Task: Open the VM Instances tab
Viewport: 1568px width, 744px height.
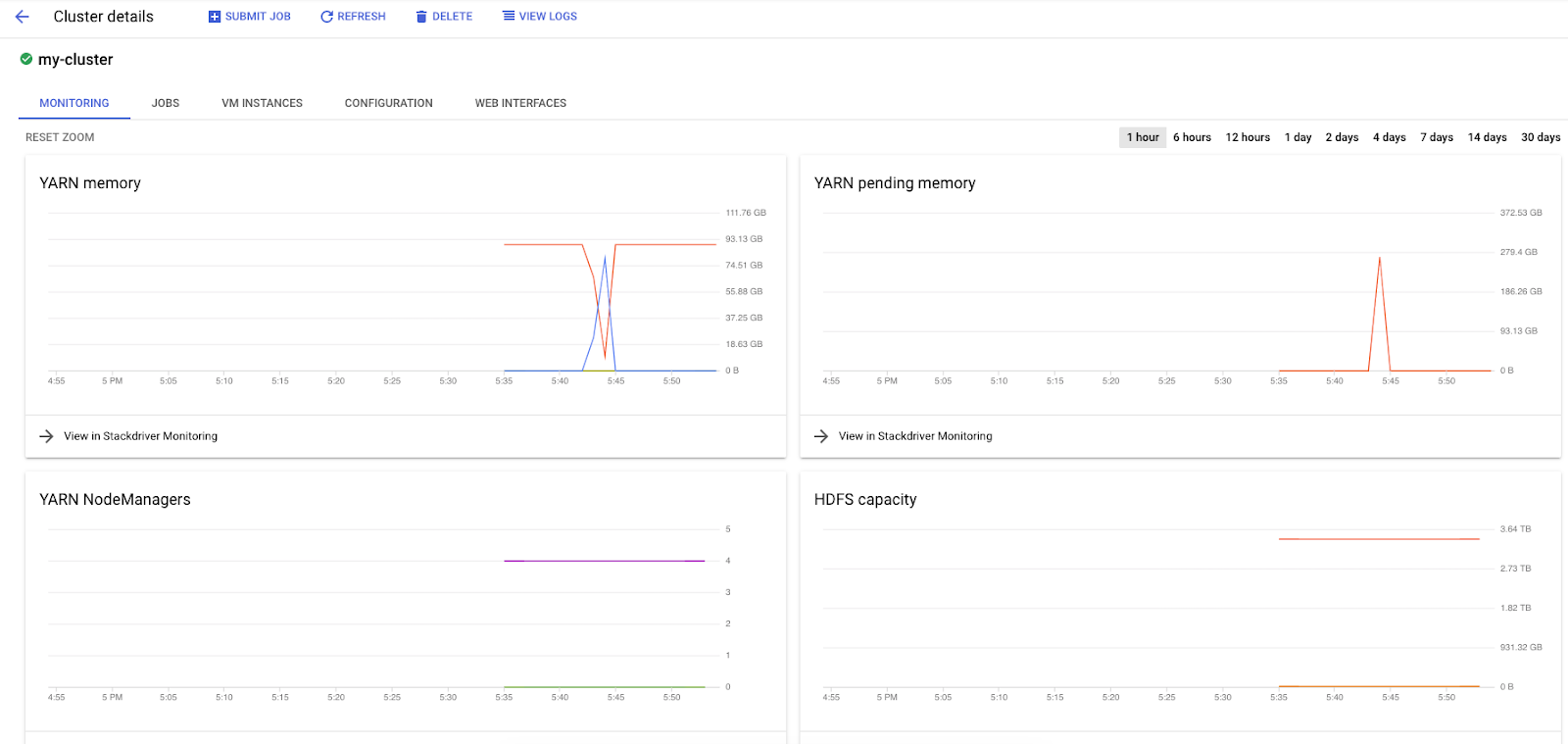Action: [262, 103]
